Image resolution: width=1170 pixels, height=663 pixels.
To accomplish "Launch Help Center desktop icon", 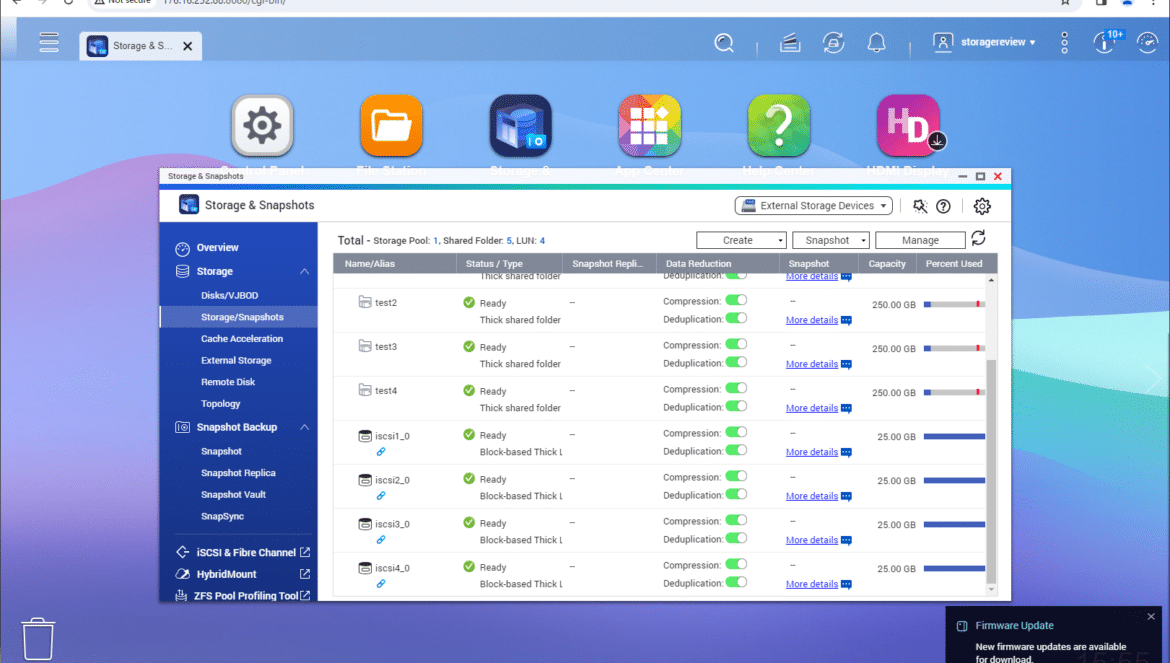I will point(779,125).
